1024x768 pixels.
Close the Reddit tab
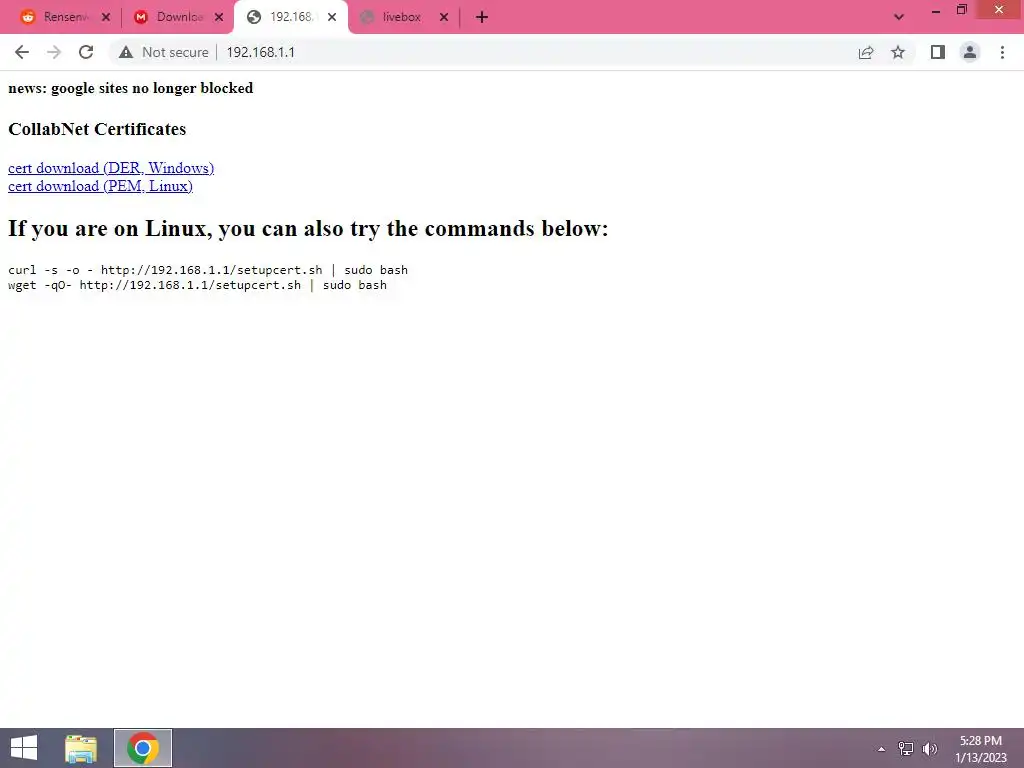click(106, 18)
